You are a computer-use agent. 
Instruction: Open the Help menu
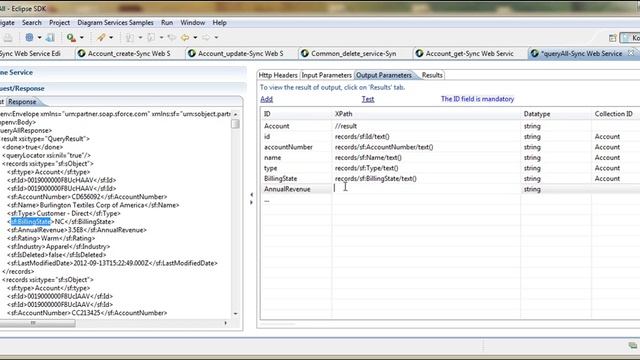coord(220,23)
